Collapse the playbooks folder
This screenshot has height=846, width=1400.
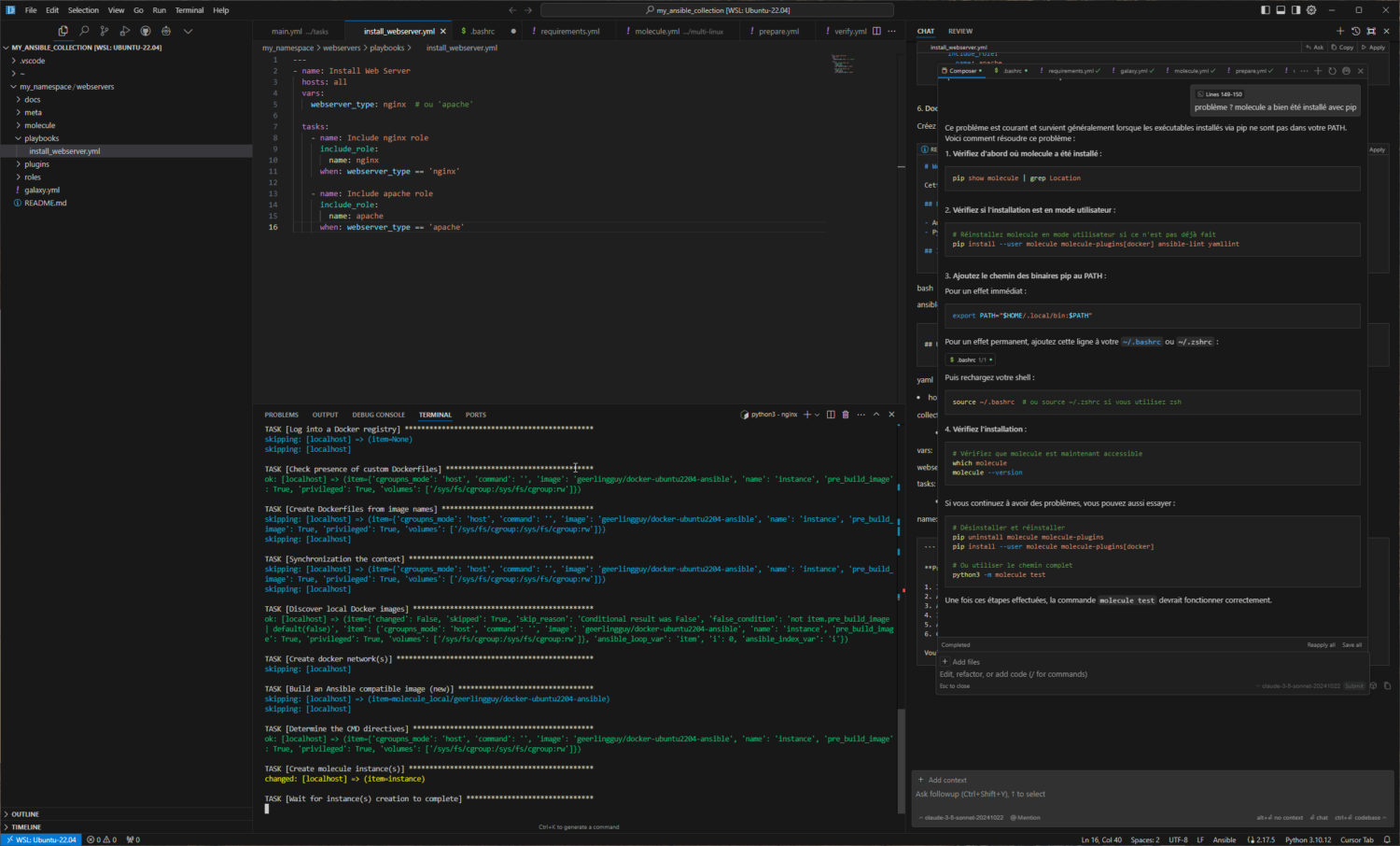pos(41,138)
